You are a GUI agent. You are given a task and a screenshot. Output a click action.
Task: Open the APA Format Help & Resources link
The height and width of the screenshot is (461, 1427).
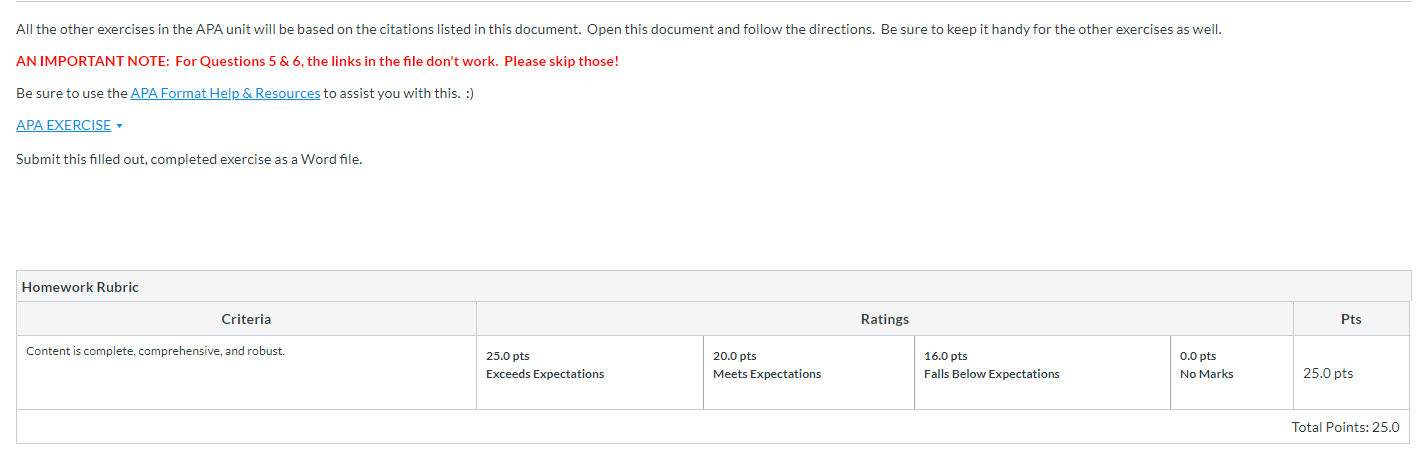point(225,93)
